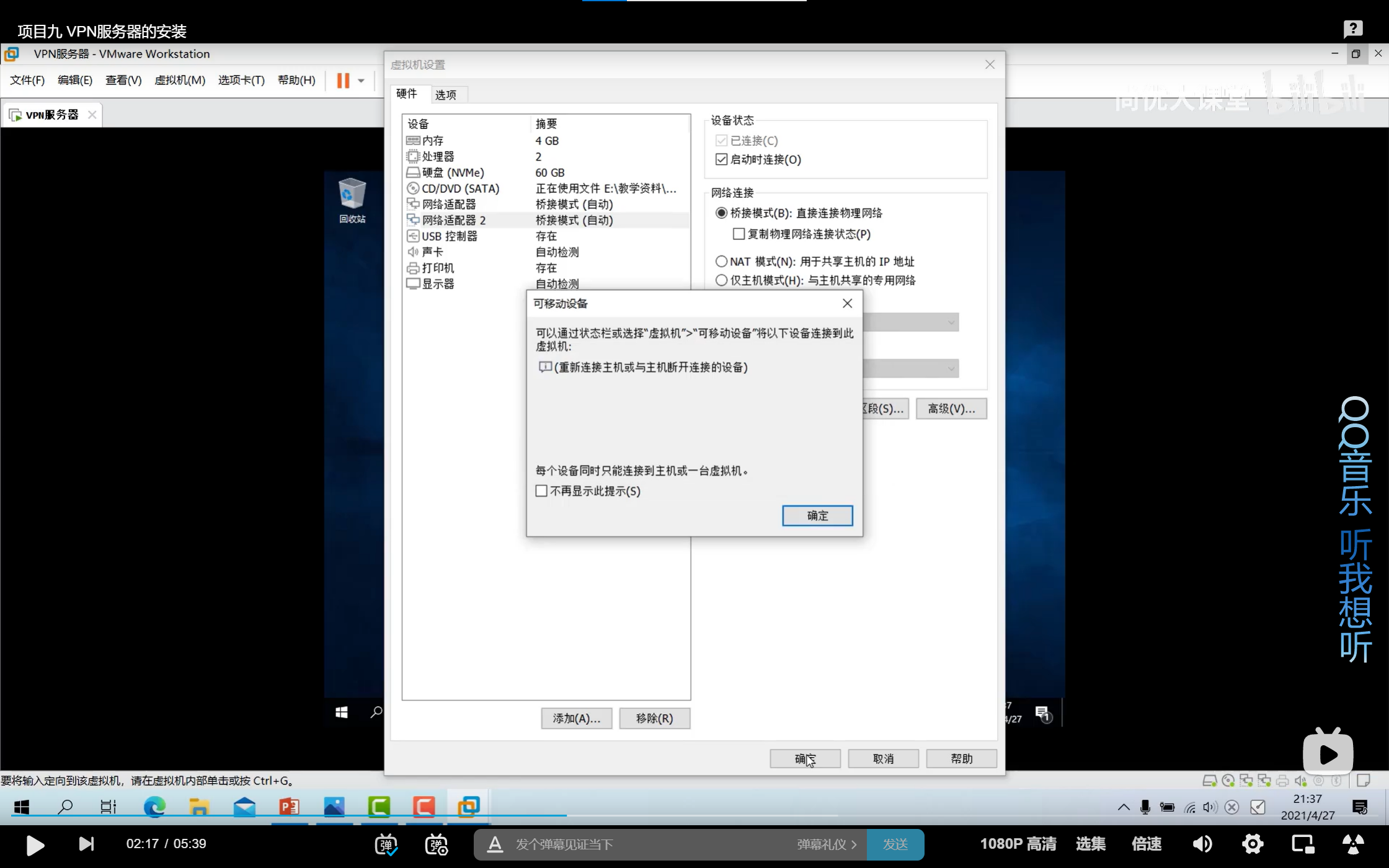The height and width of the screenshot is (868, 1389).
Task: Open the 倍速 playback speed menu
Action: click(1147, 844)
